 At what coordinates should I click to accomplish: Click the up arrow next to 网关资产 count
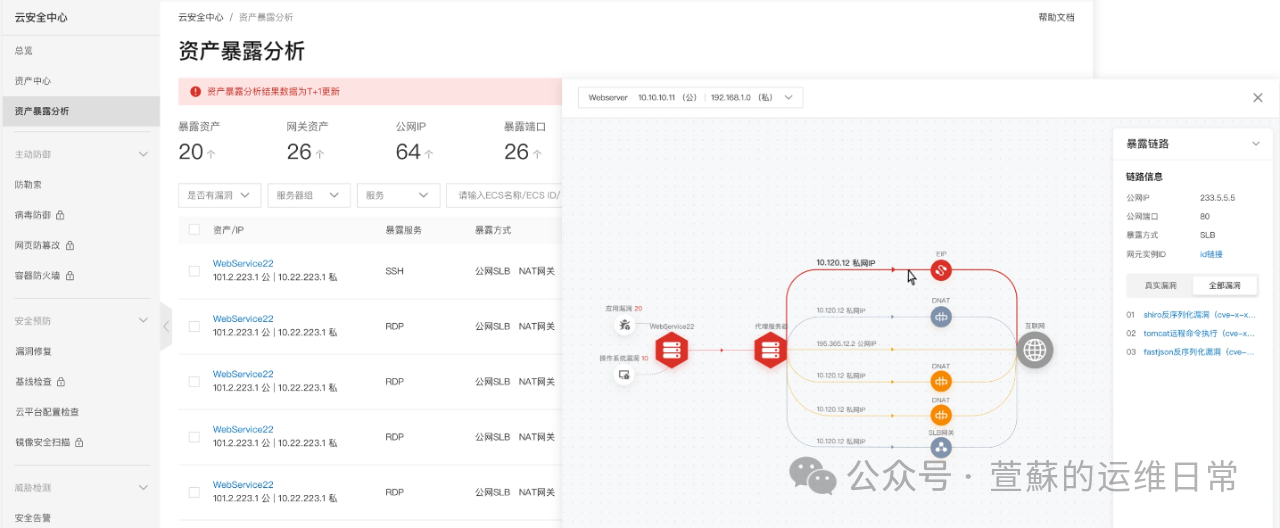point(320,154)
